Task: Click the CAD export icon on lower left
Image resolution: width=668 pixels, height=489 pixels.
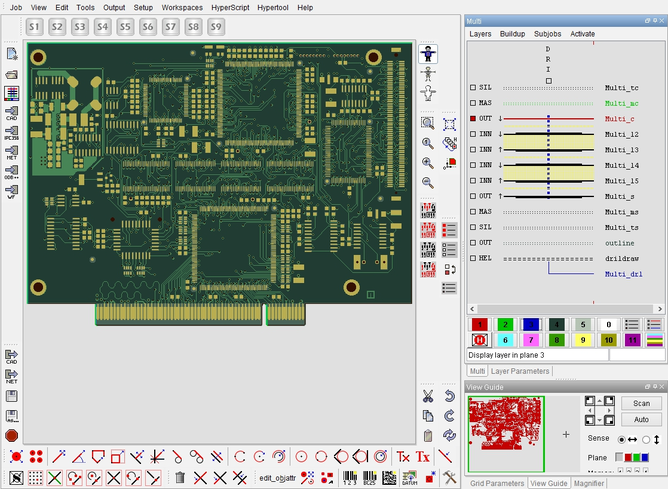Action: (12, 357)
